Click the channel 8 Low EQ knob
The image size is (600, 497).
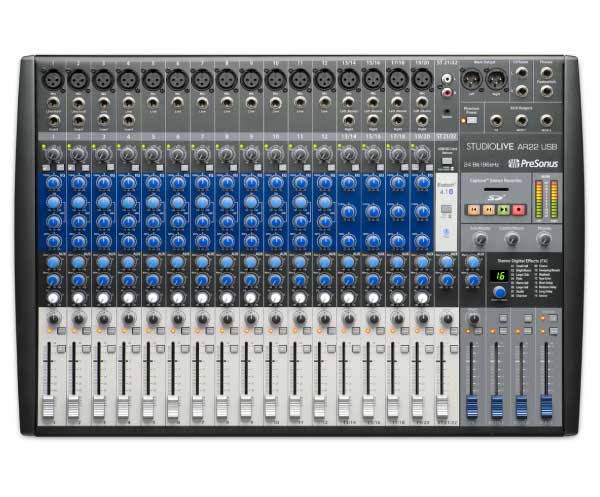(227, 241)
